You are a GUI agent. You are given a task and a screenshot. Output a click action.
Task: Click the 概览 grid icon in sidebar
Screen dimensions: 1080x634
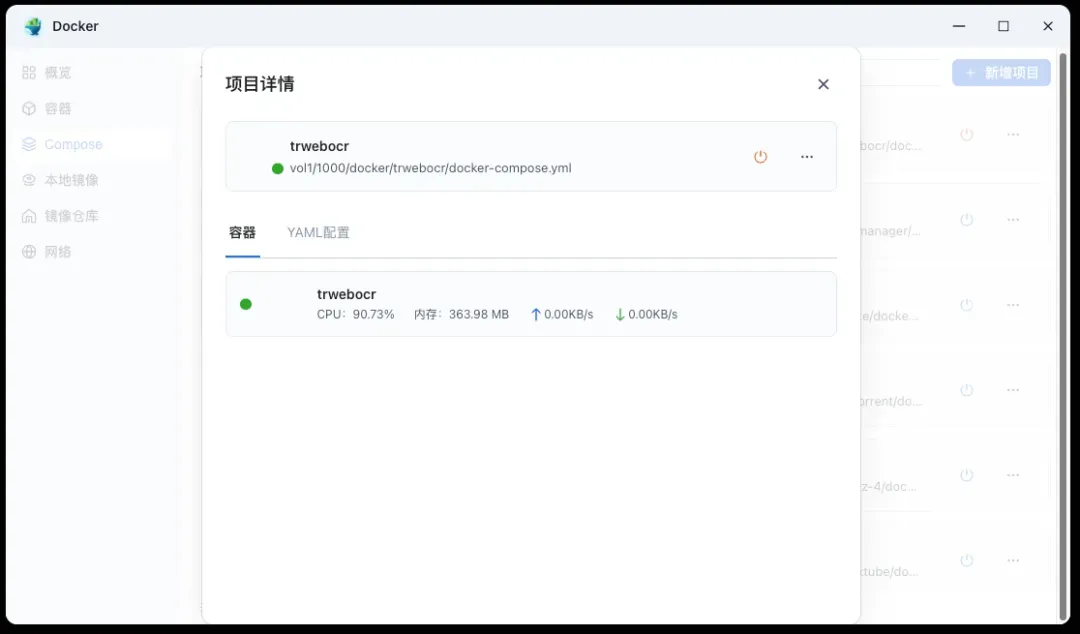[x=29, y=72]
